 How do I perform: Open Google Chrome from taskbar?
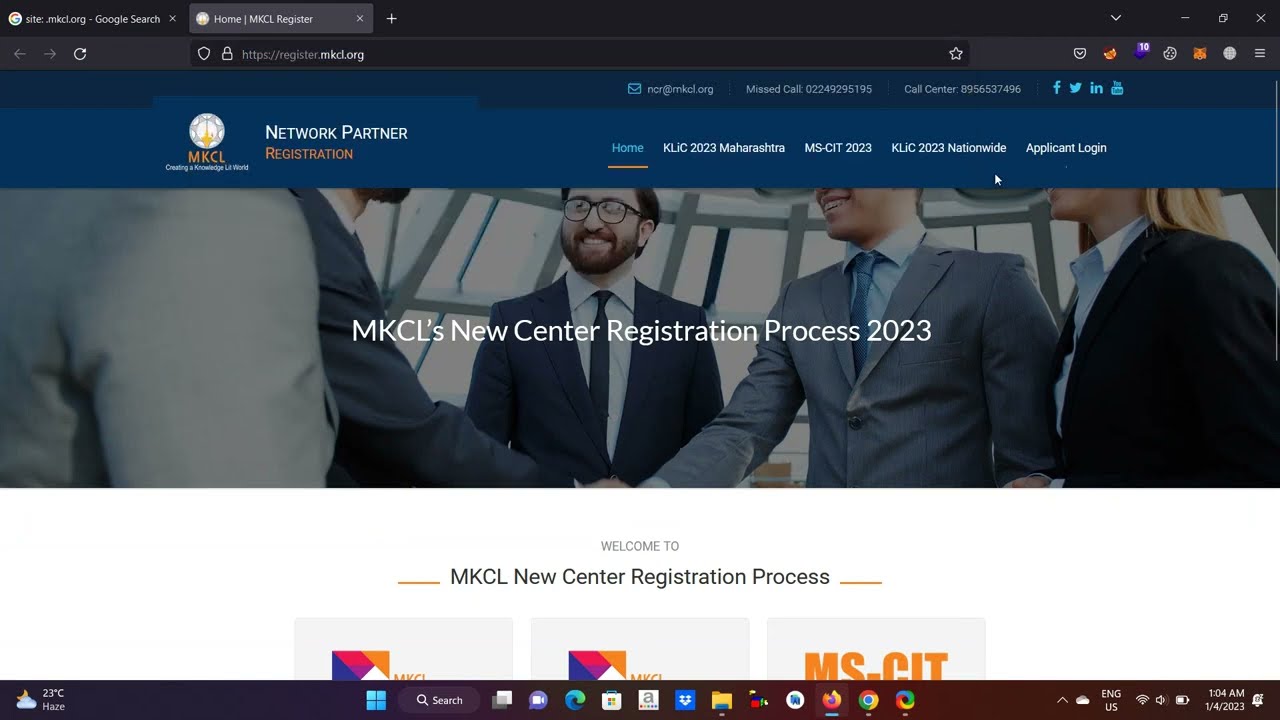pos(868,700)
